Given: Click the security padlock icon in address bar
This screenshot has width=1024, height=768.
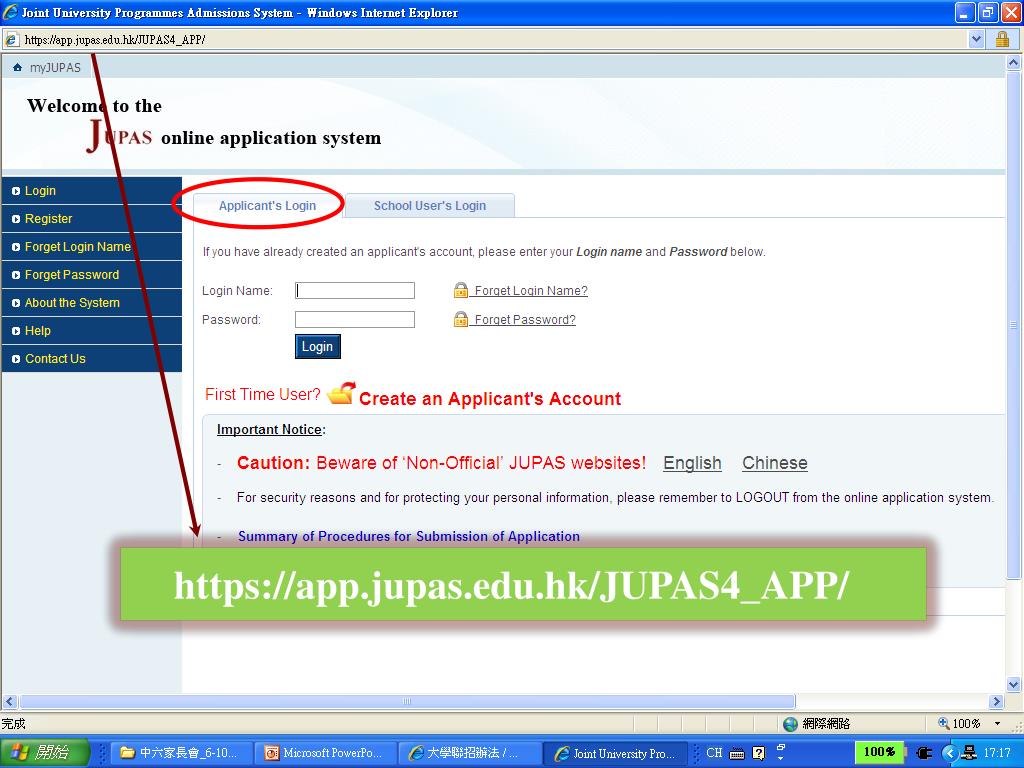Looking at the screenshot, I should (1002, 39).
